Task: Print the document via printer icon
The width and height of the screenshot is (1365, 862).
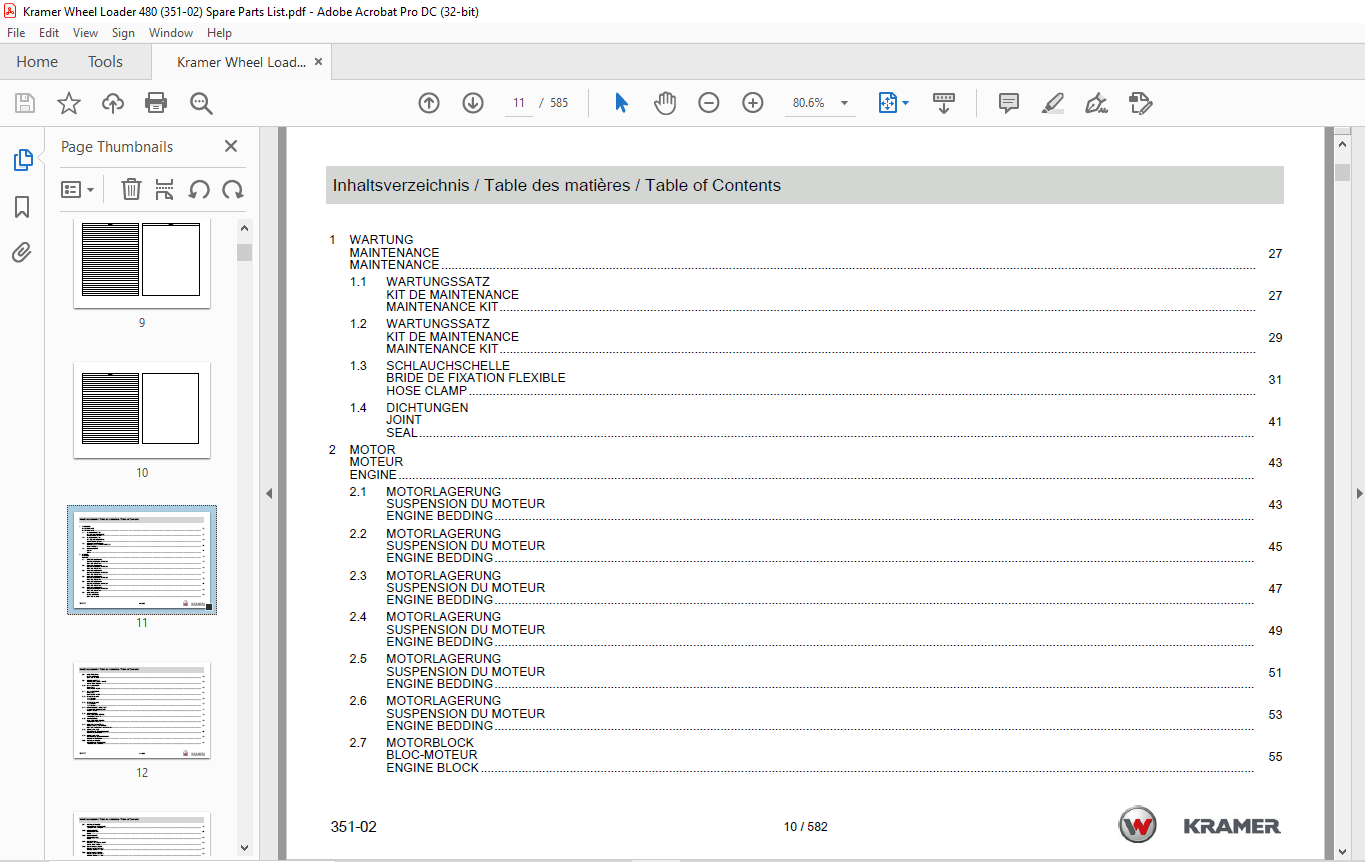Action: 156,103
